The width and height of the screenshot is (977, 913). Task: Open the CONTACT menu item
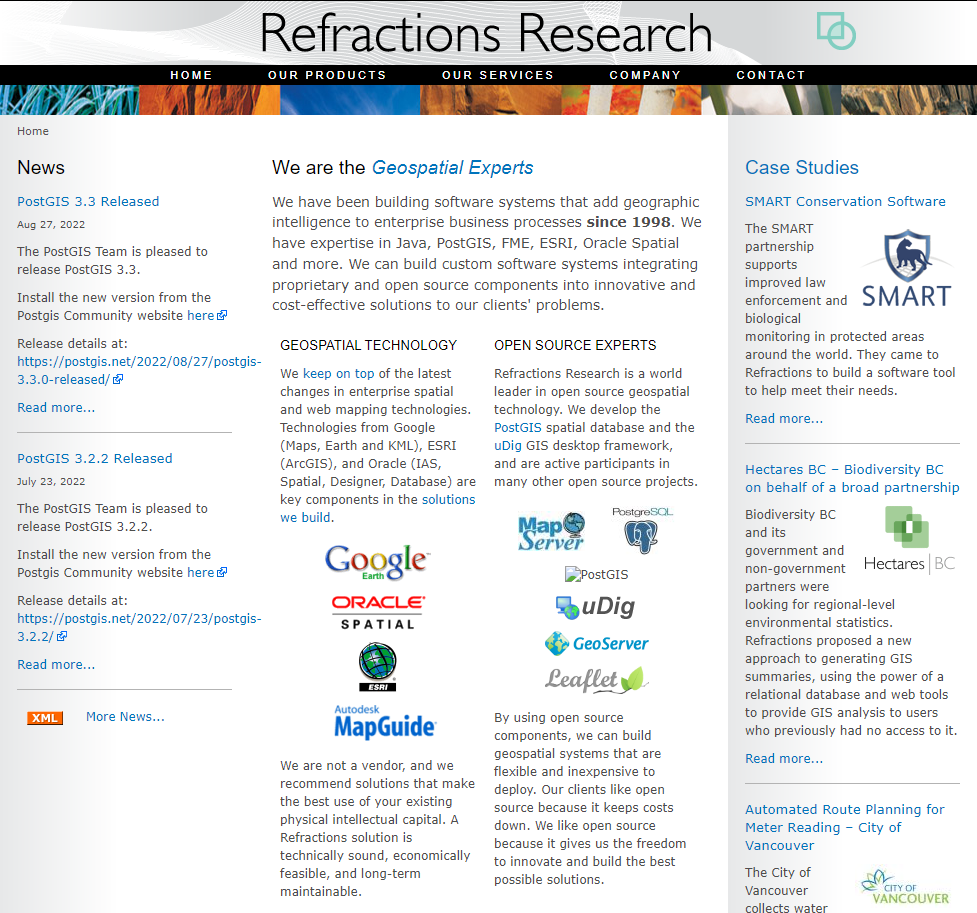point(771,75)
